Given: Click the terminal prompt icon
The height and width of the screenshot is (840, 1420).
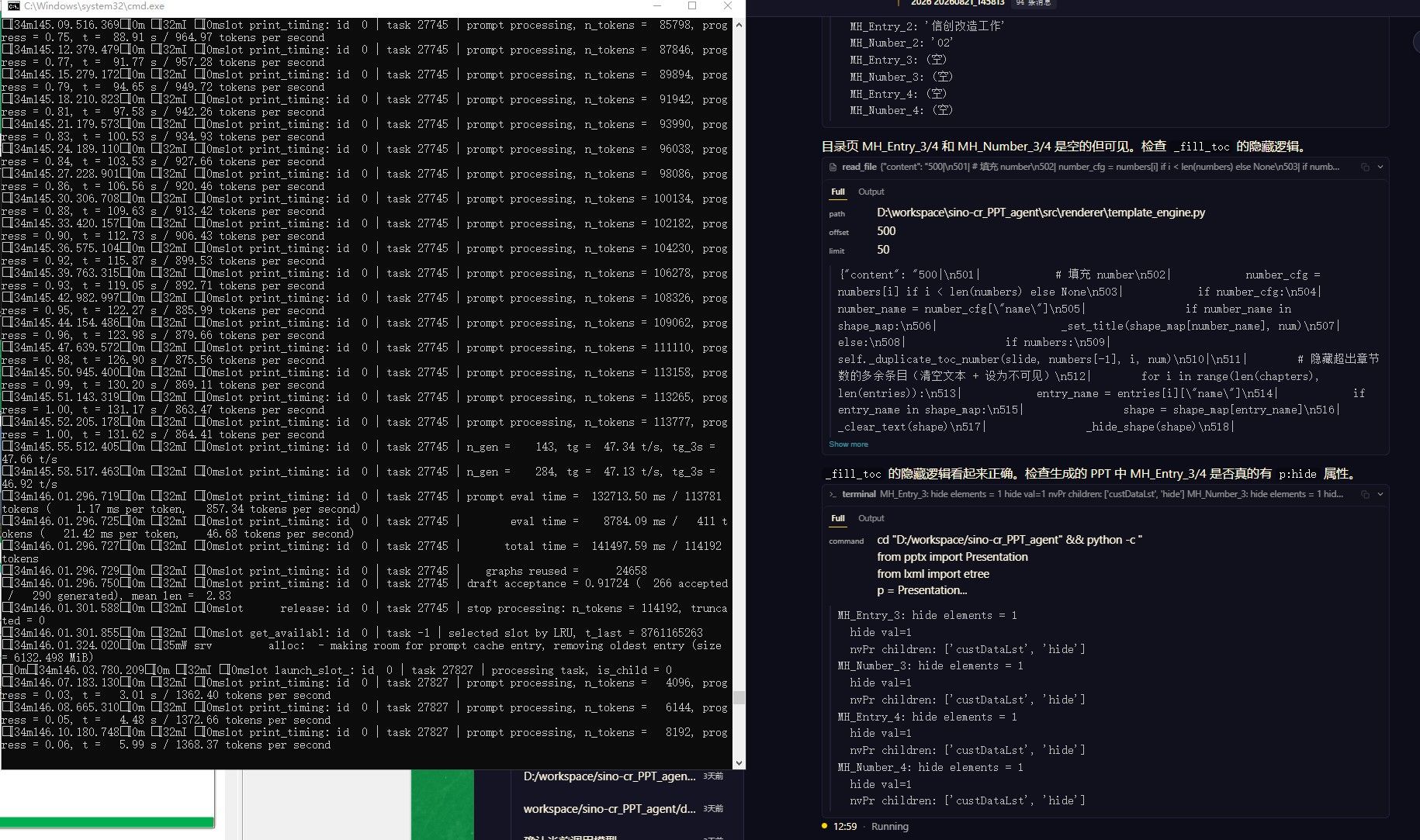Looking at the screenshot, I should [x=833, y=494].
